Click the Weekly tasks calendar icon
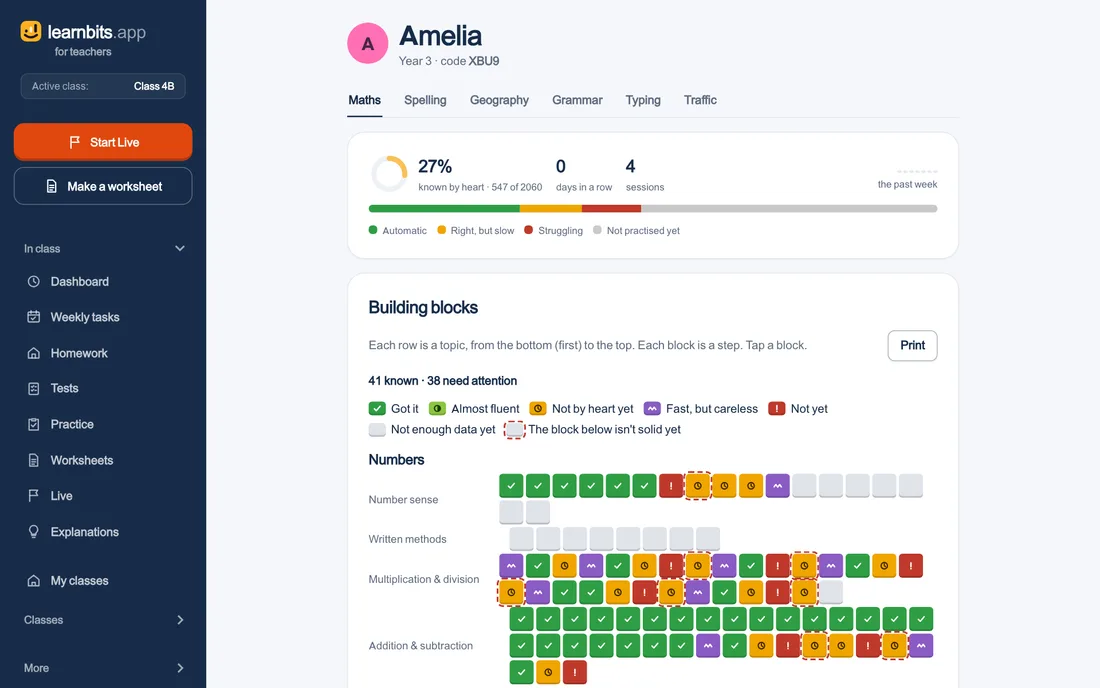This screenshot has width=1100, height=688. click(x=34, y=317)
